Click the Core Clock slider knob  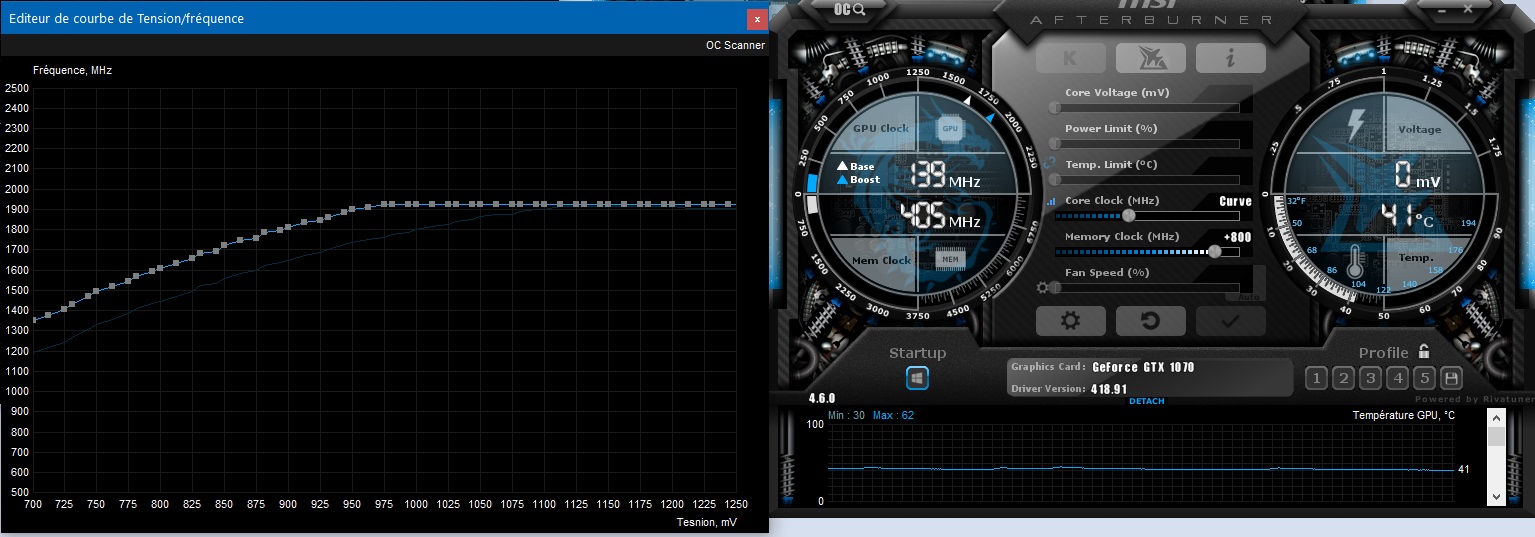tap(1129, 215)
